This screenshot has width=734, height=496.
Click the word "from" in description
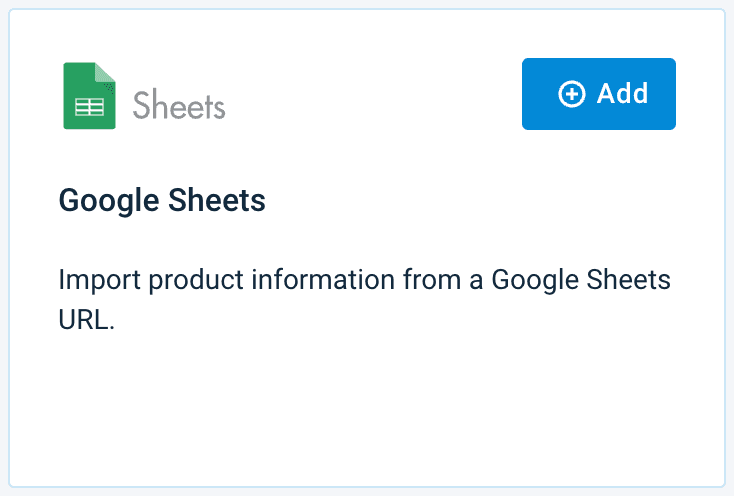429,279
